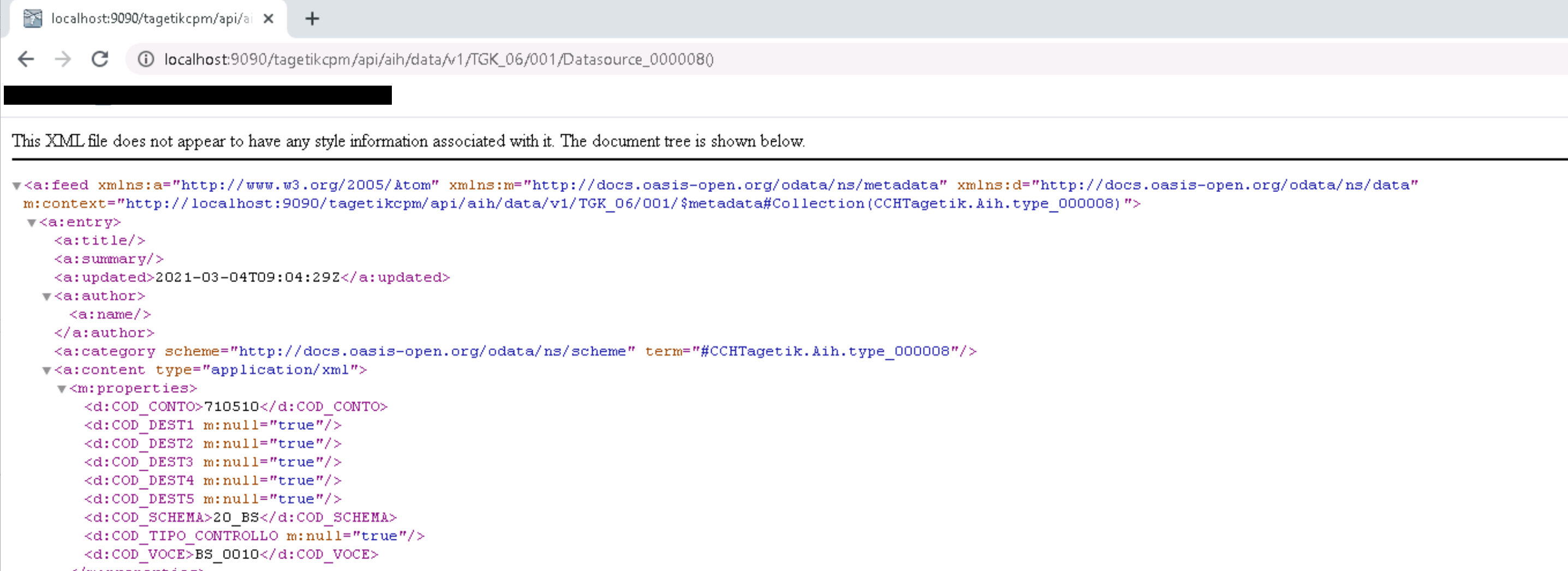Select the COD_DEST1 null element

(x=213, y=425)
